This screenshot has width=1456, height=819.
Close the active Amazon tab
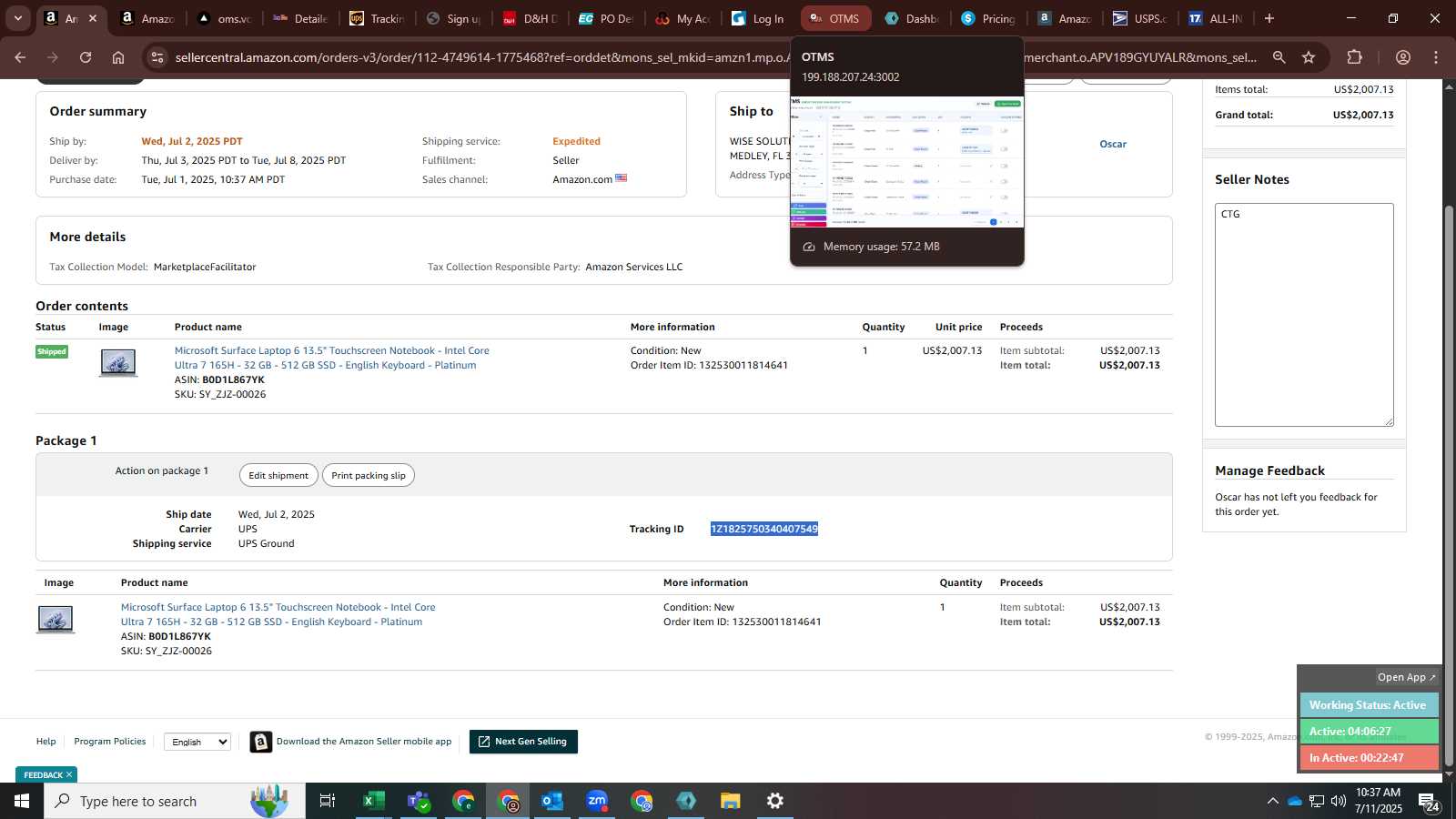point(92,18)
